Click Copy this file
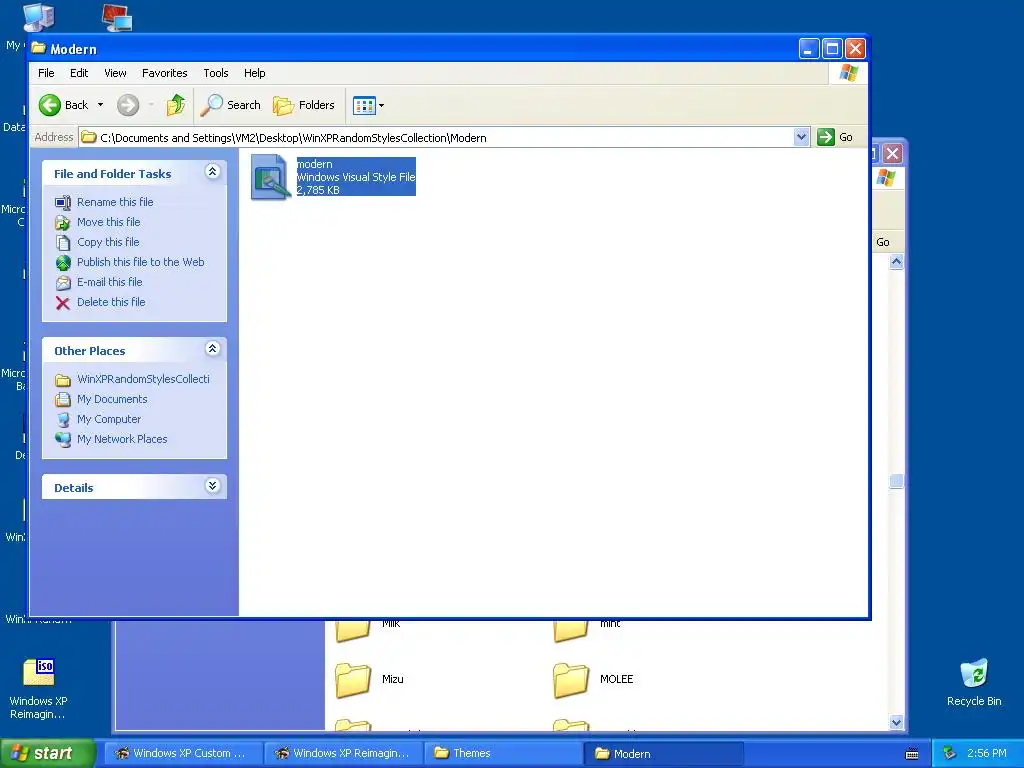 (x=108, y=242)
